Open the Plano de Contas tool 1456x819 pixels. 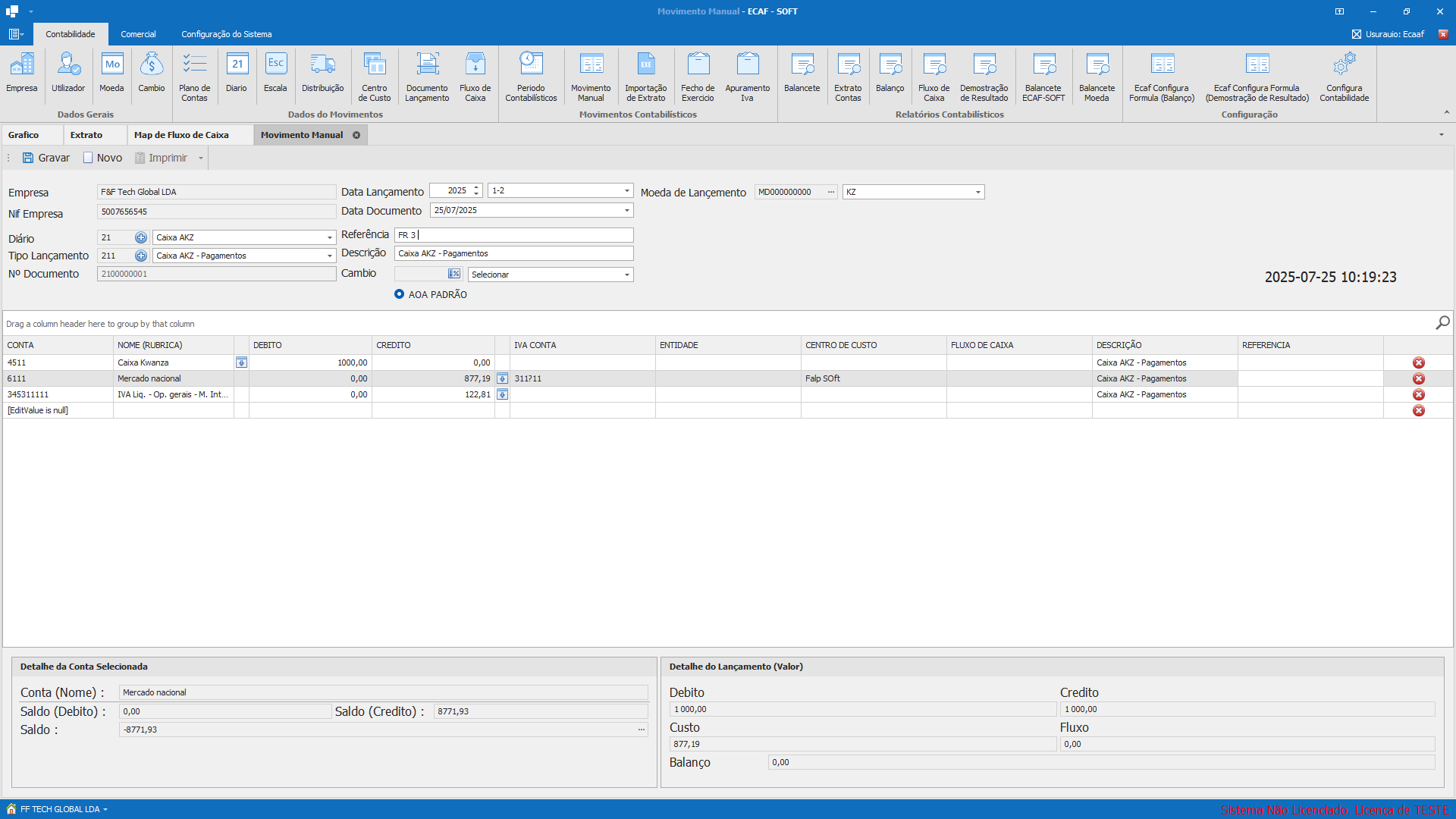click(x=194, y=76)
